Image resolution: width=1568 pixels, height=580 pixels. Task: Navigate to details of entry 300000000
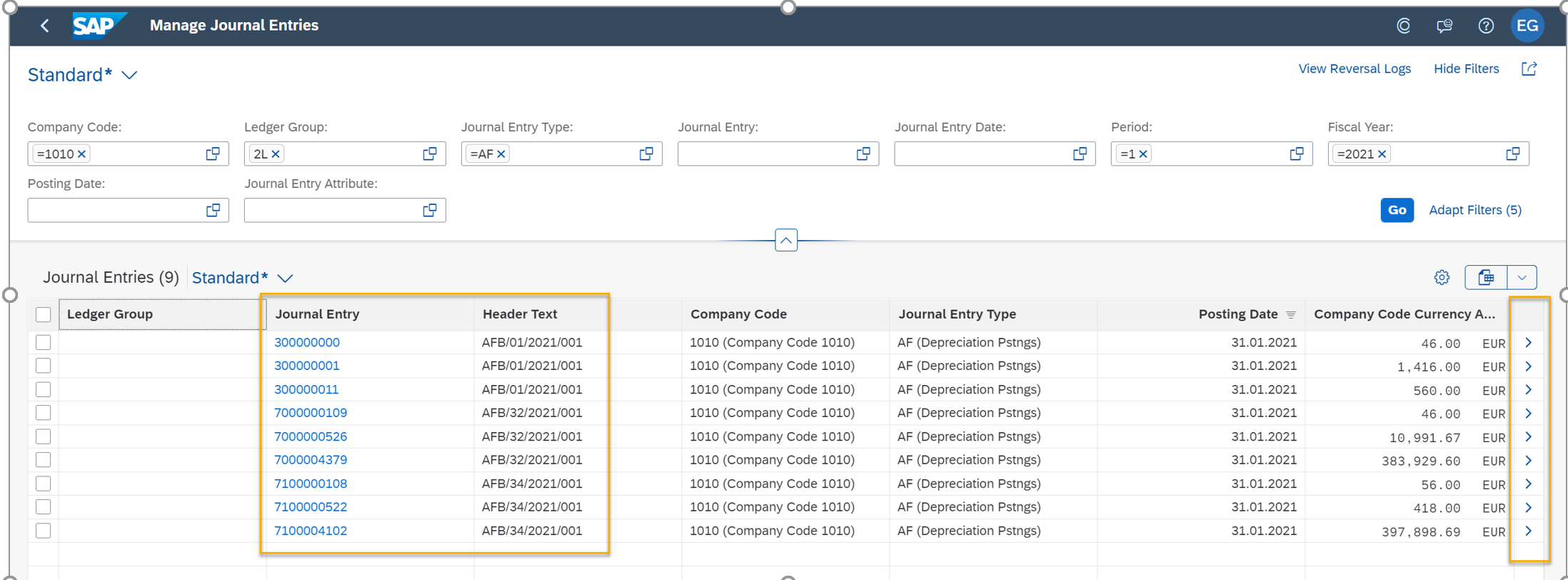pos(1528,343)
